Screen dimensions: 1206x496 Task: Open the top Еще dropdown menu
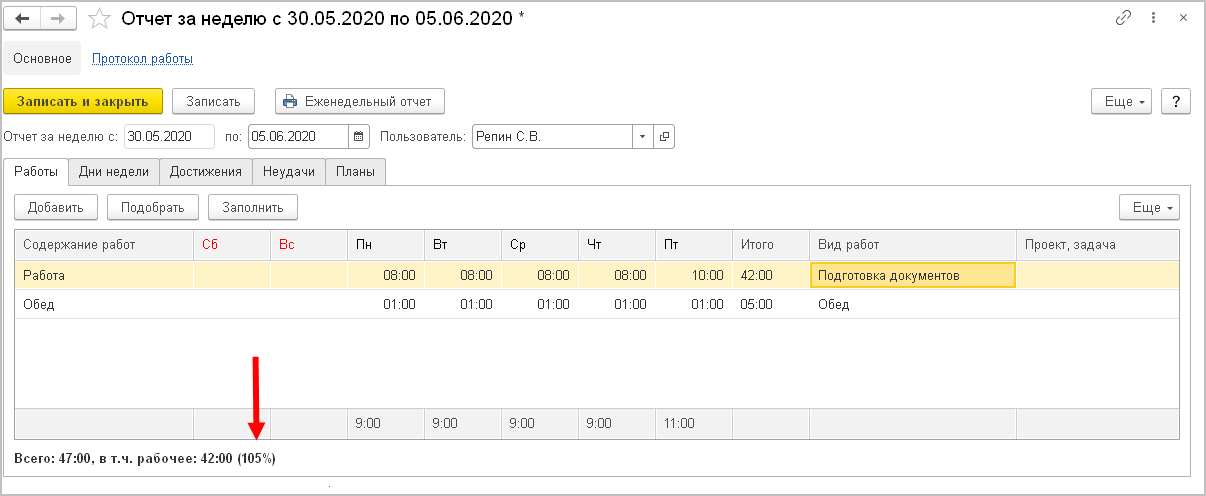1124,101
